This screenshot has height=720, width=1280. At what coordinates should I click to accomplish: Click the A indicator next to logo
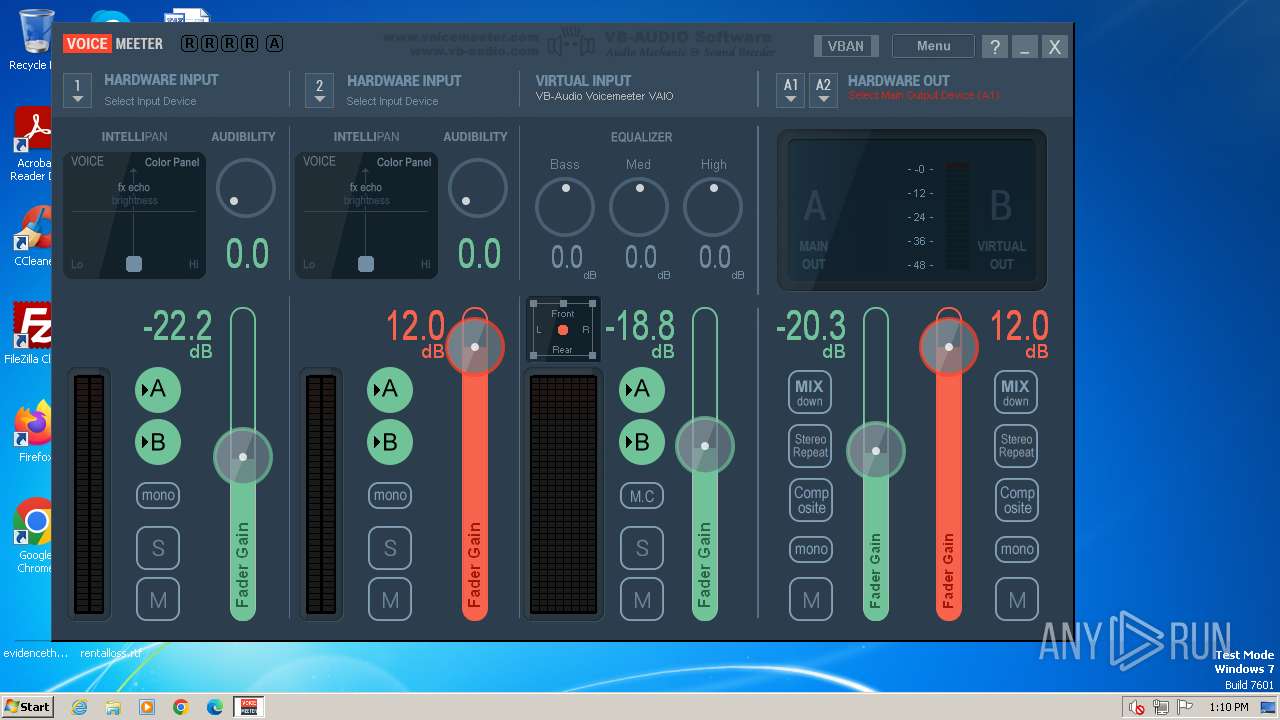pos(275,44)
